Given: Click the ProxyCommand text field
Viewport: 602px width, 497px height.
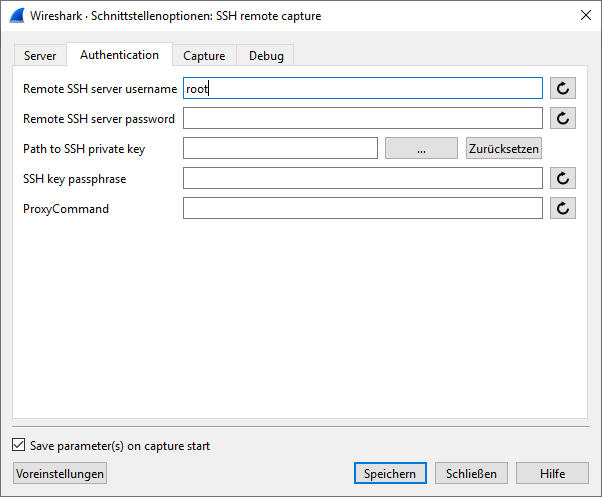Looking at the screenshot, I should point(362,209).
